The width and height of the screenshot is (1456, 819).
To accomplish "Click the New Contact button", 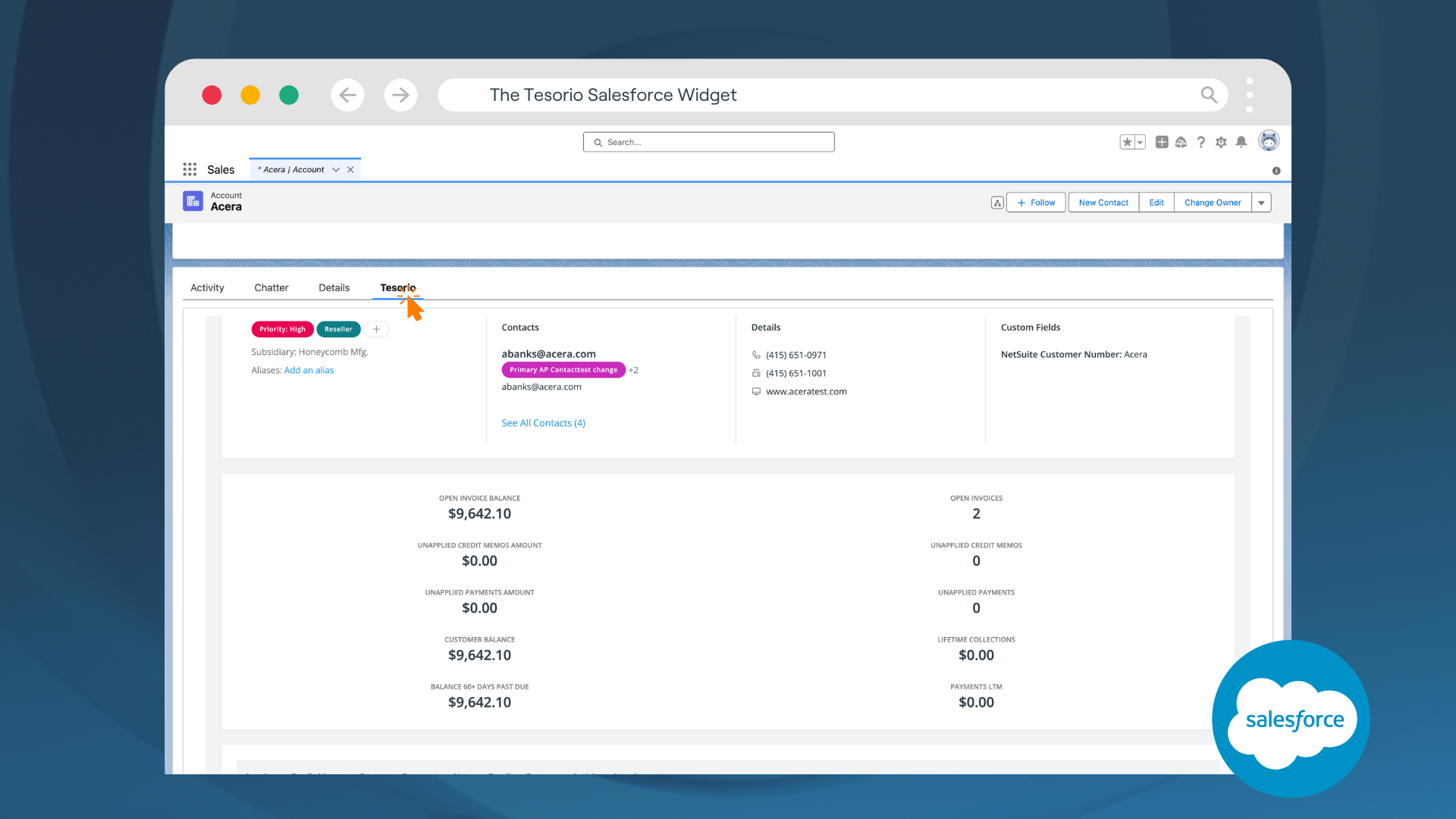I will (x=1103, y=202).
